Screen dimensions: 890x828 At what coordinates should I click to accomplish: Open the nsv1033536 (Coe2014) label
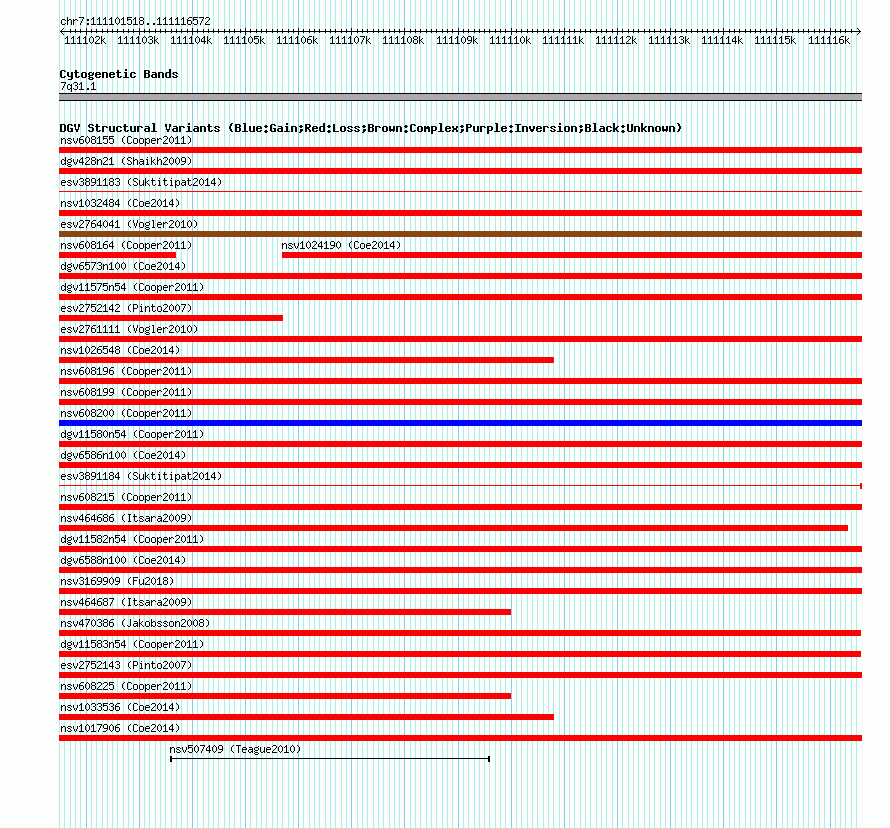point(120,707)
